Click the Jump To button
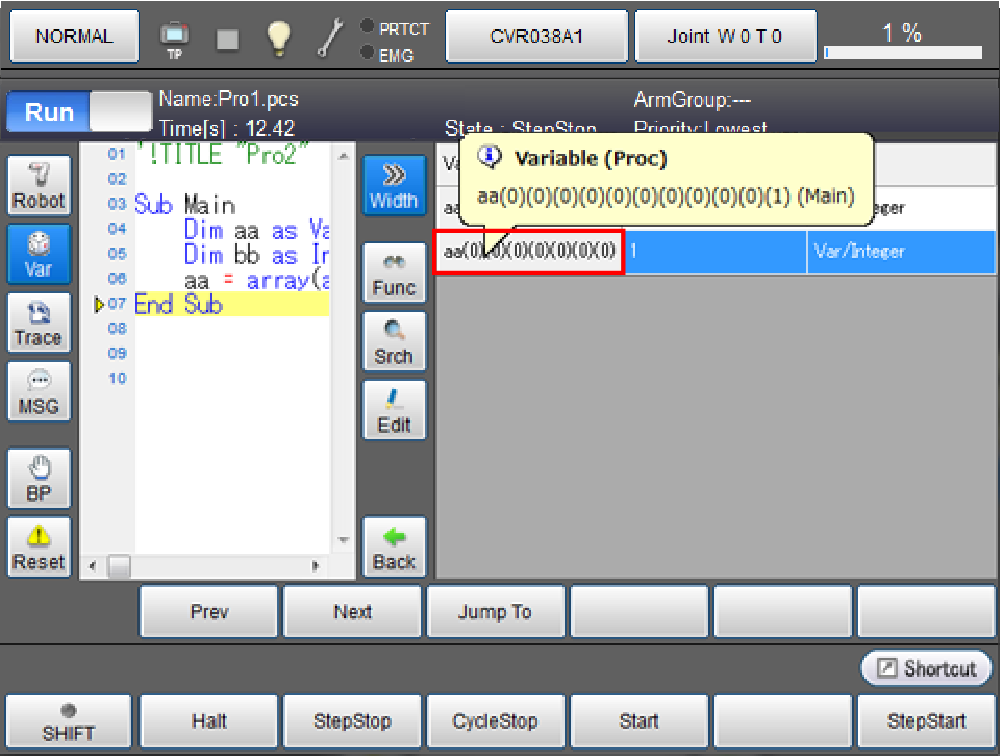This screenshot has width=1000, height=756. point(495,612)
